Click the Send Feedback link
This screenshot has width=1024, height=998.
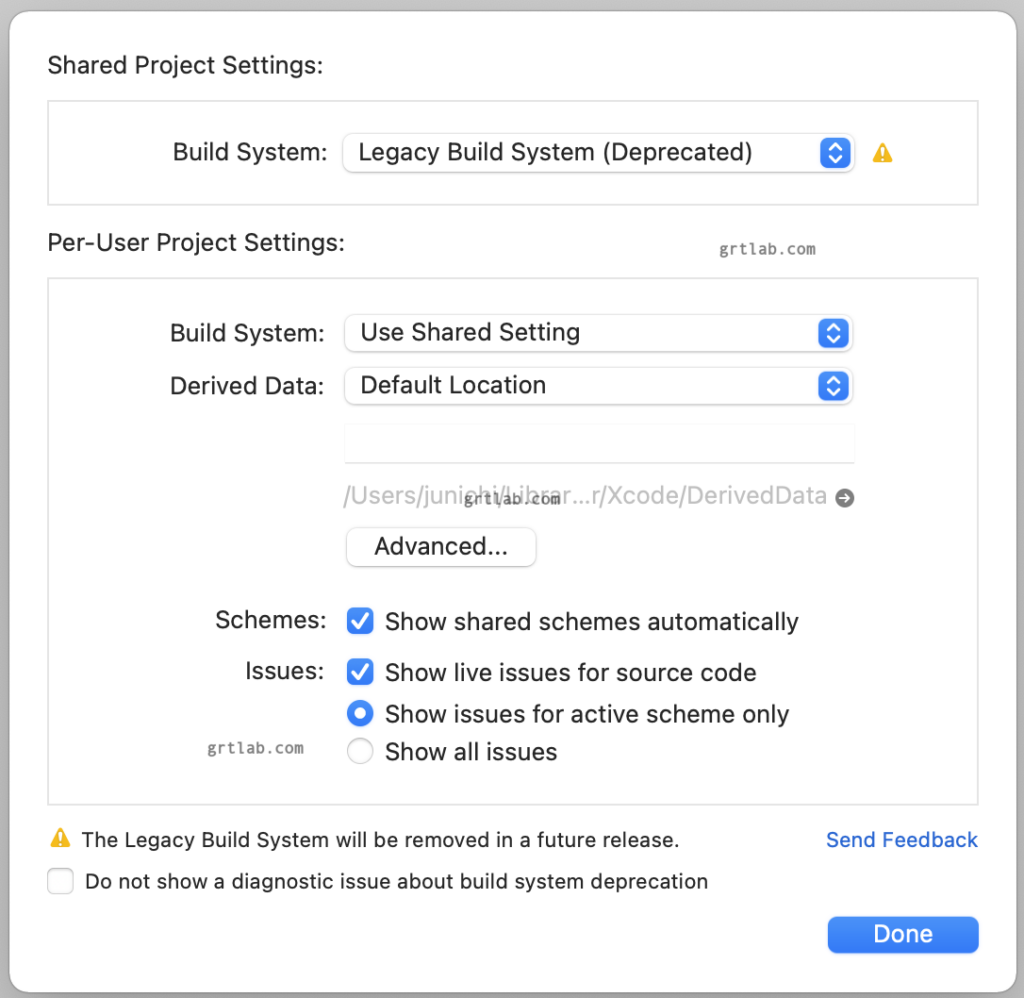901,840
